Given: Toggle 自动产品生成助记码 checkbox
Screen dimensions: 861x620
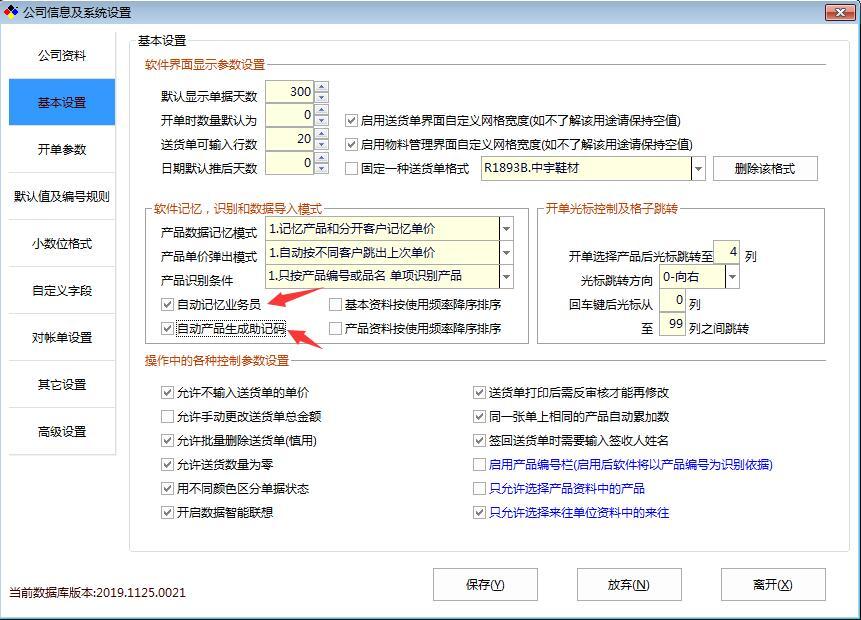Looking at the screenshot, I should (167, 328).
